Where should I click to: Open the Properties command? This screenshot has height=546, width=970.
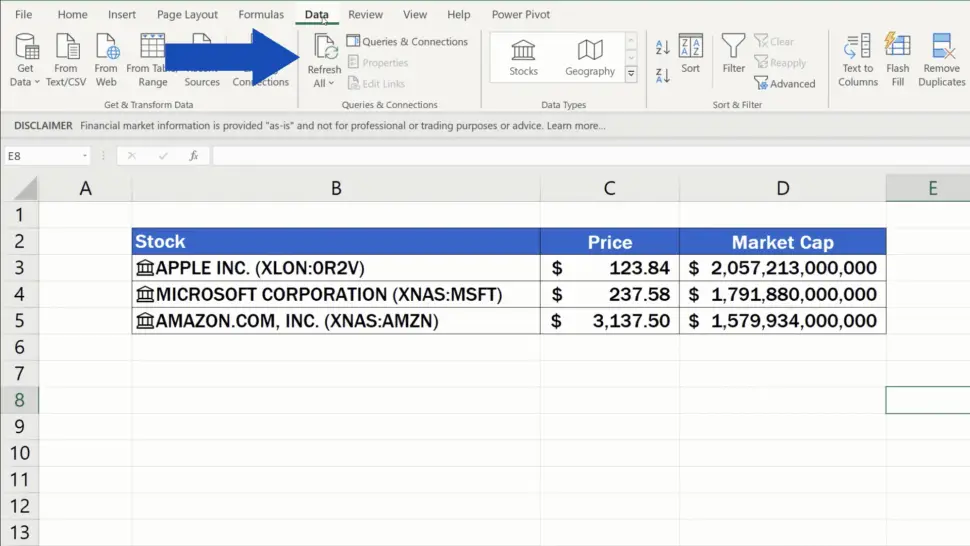tap(378, 62)
